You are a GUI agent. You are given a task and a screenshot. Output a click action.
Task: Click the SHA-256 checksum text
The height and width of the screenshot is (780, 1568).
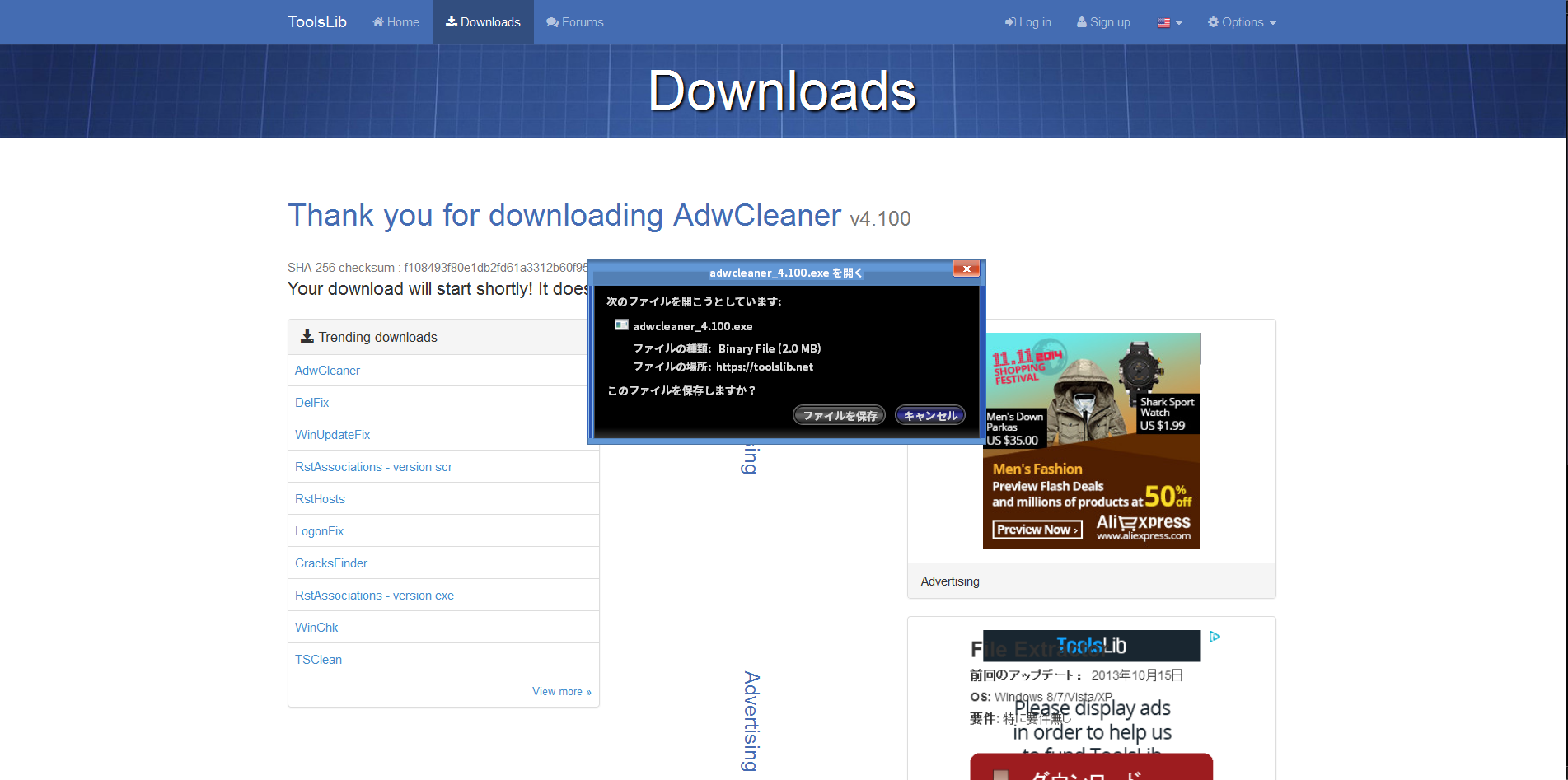[x=438, y=268]
